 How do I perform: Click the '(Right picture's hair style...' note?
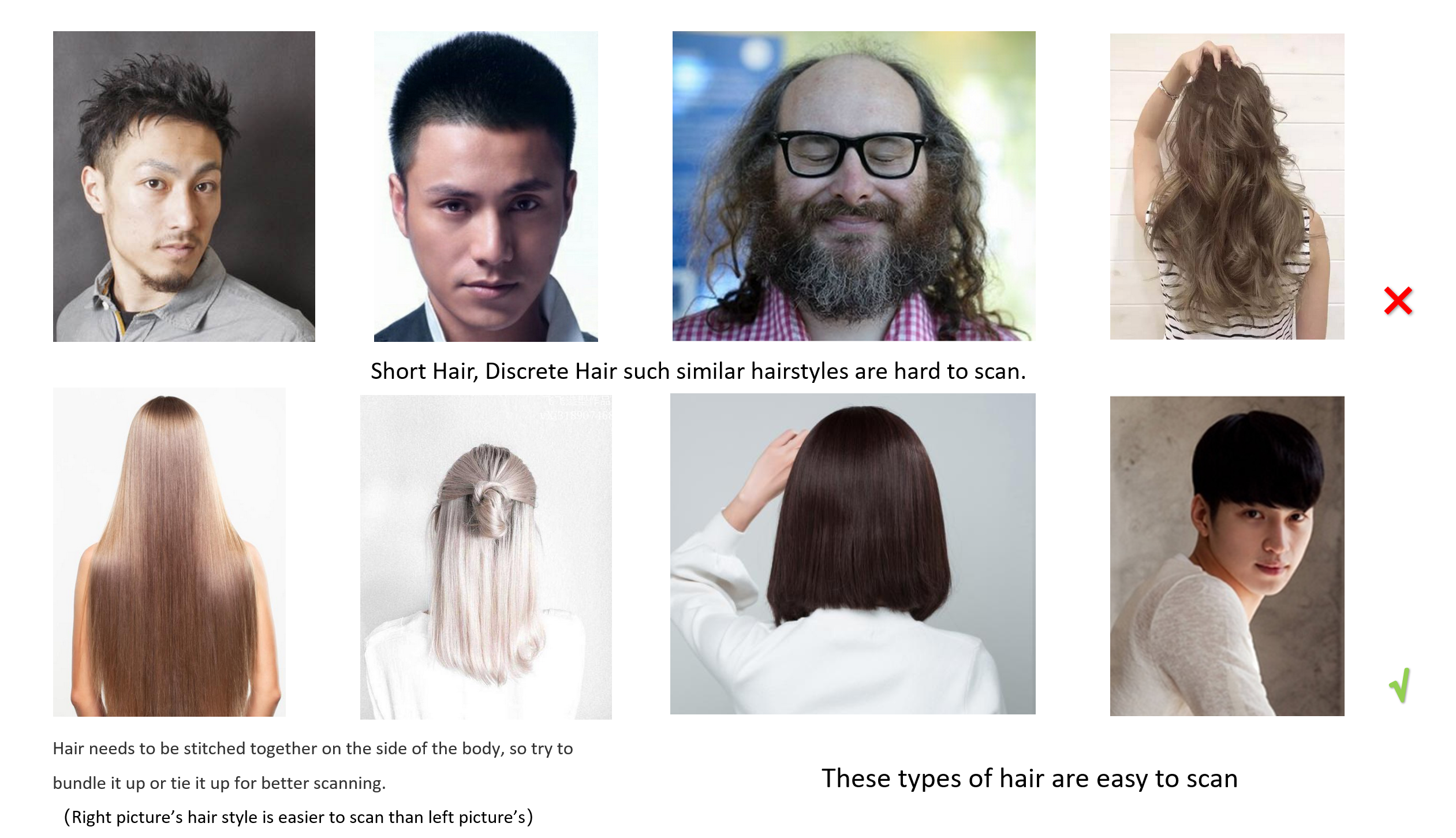tap(298, 817)
